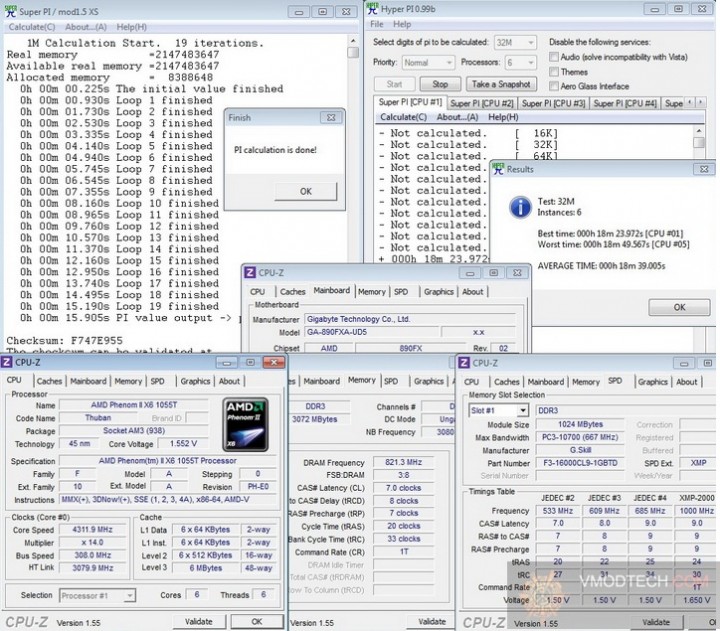The height and width of the screenshot is (631, 720).
Task: Click OK in the Finish dialog
Action: 306,192
